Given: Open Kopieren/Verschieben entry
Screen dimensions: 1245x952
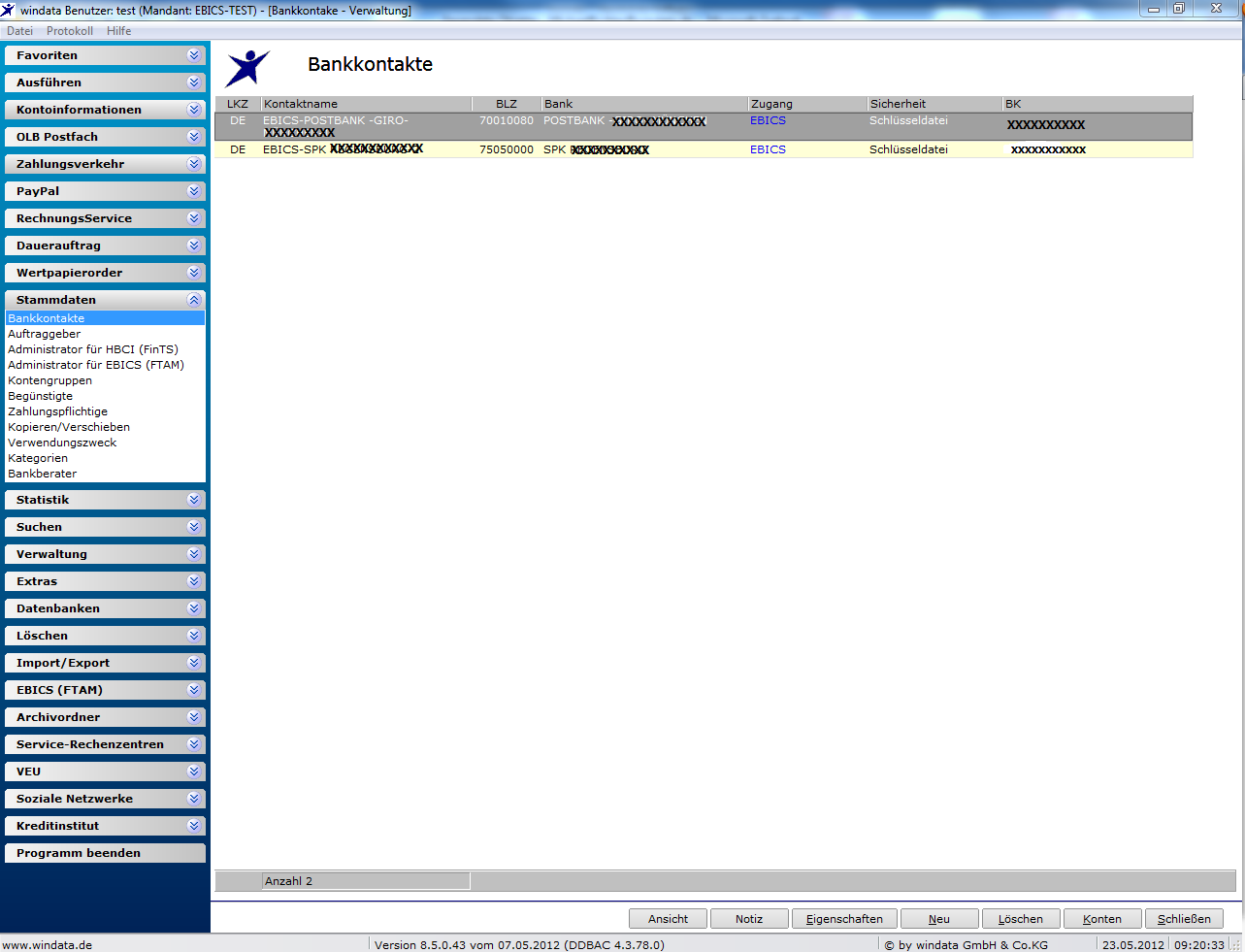Looking at the screenshot, I should pos(69,427).
